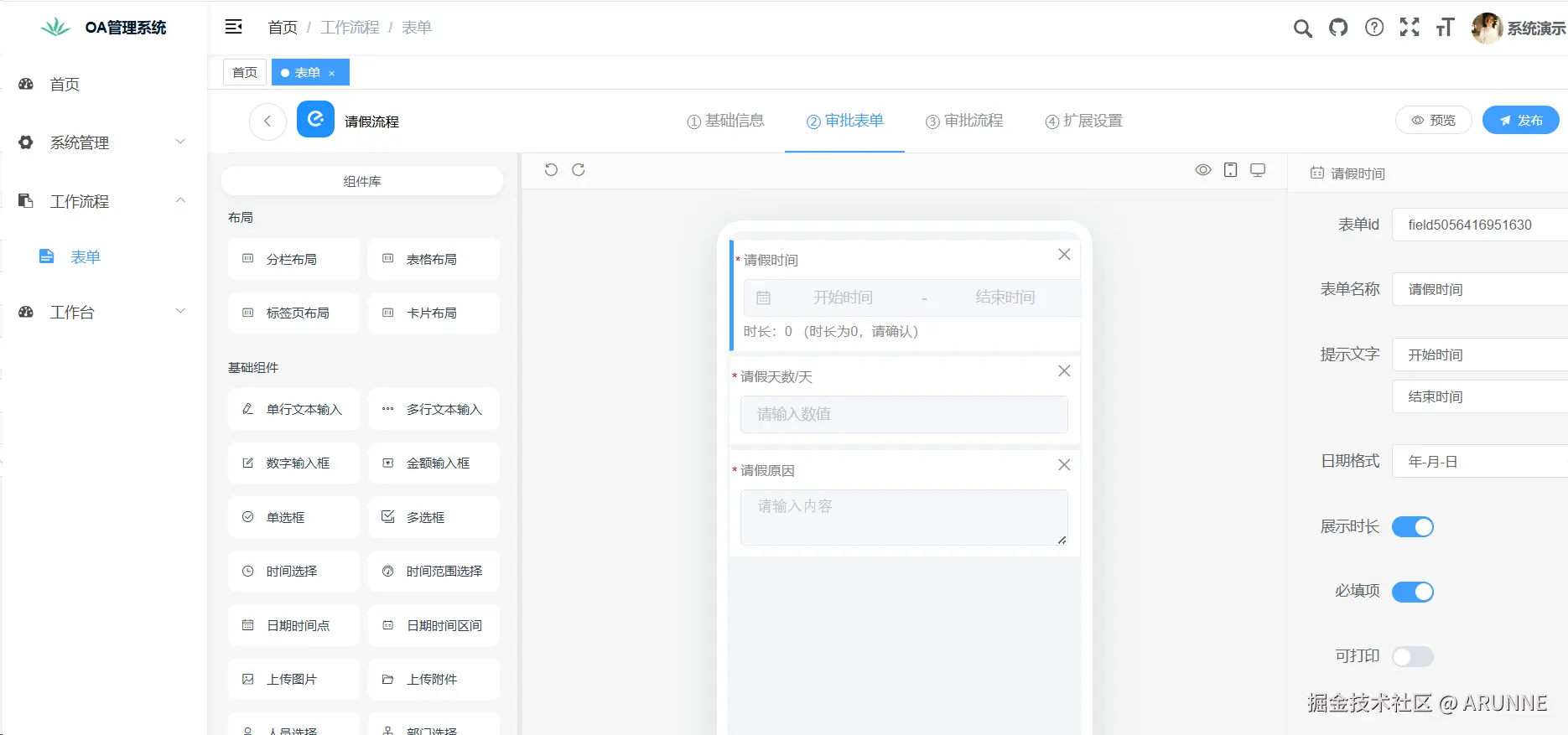Screen dimensions: 1568x735
Task: Enable the 可打印 switch
Action: pyautogui.click(x=1413, y=656)
